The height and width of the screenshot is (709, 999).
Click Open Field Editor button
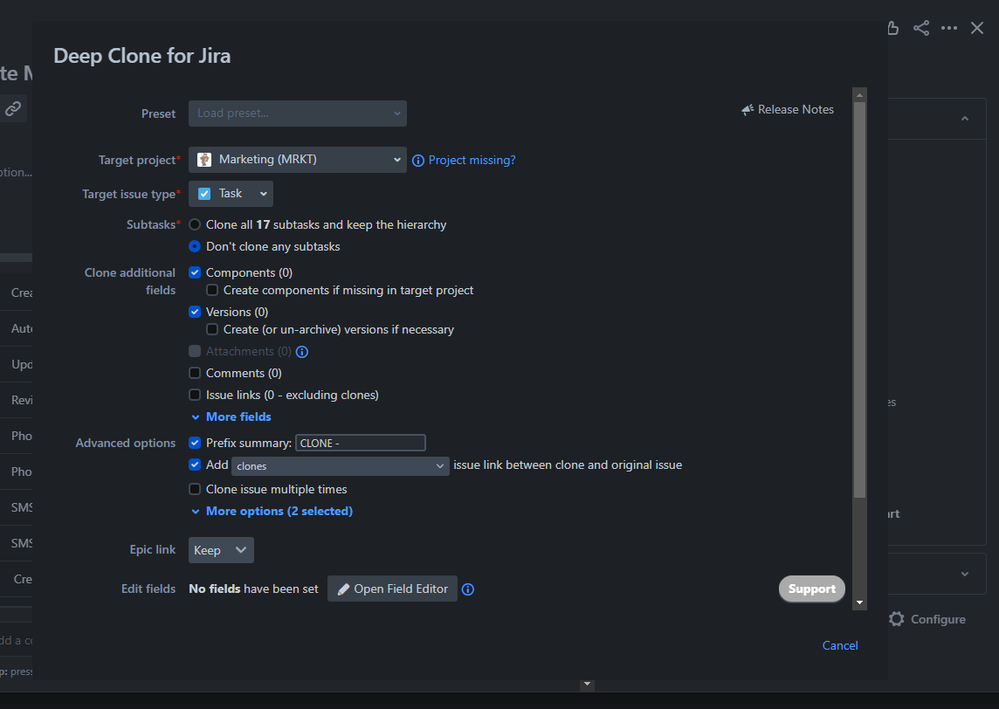pos(392,589)
